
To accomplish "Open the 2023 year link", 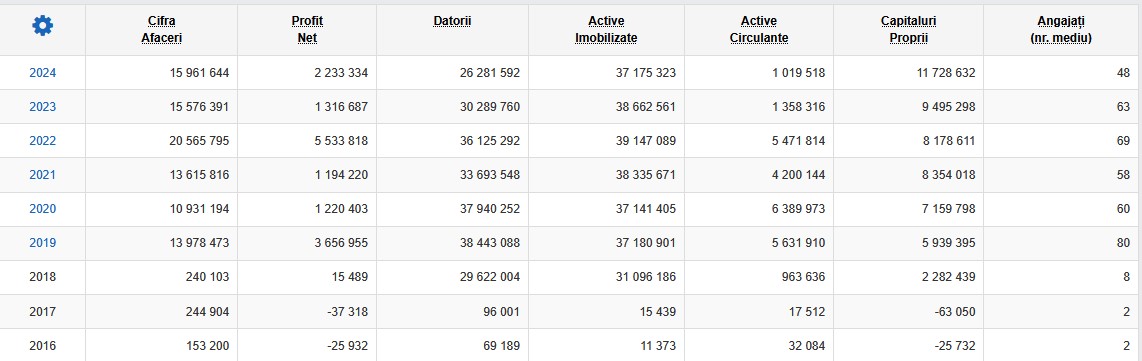I will click(x=42, y=107).
